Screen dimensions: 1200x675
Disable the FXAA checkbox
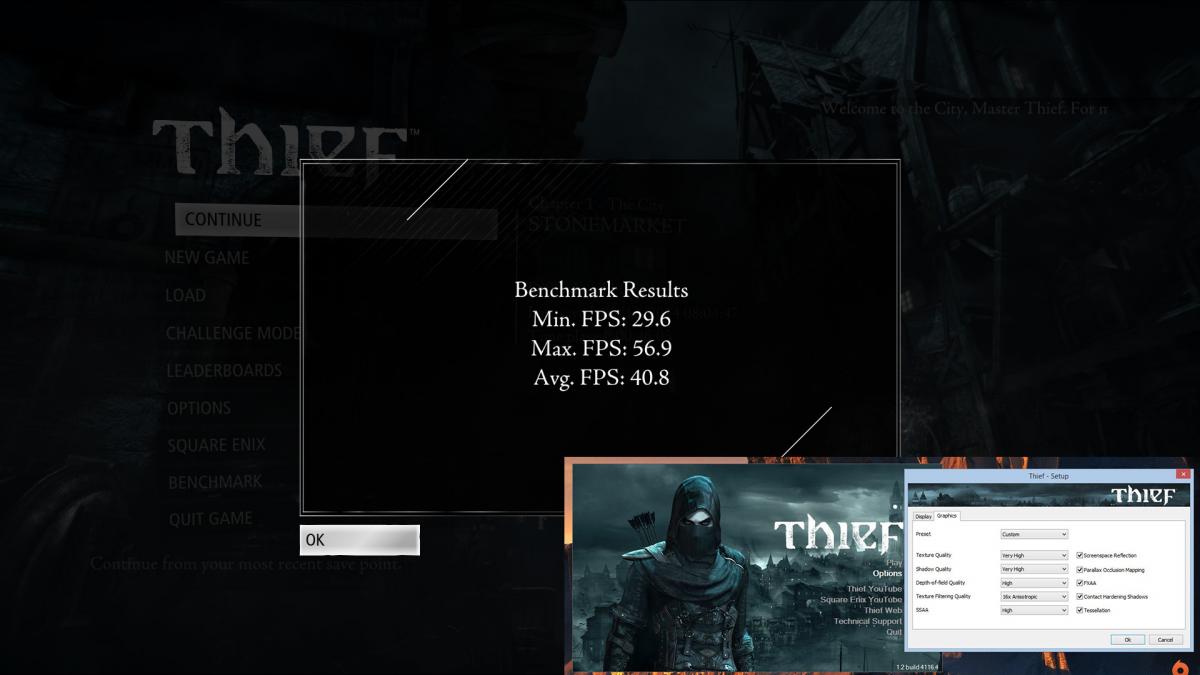(1080, 583)
